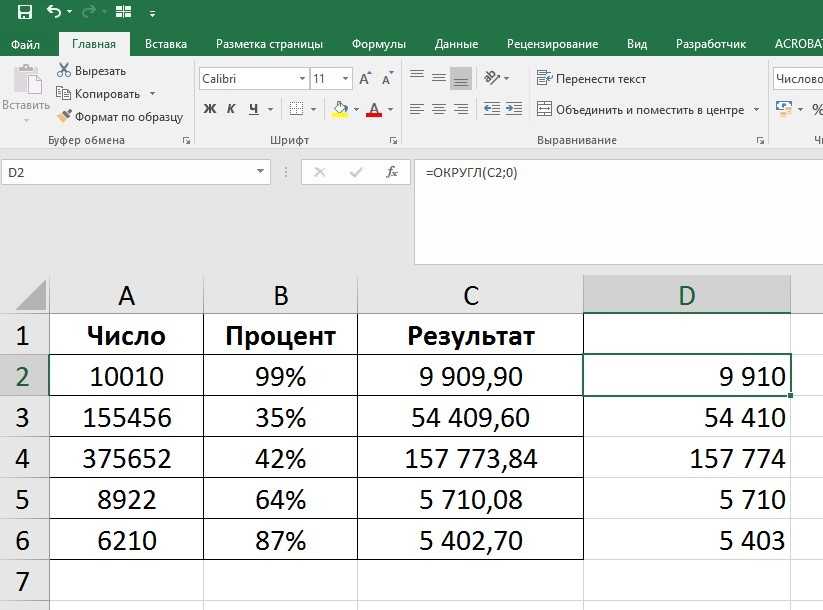Click the Вырезать (Cut) button
Screen dimensions: 823x610
click(x=91, y=70)
